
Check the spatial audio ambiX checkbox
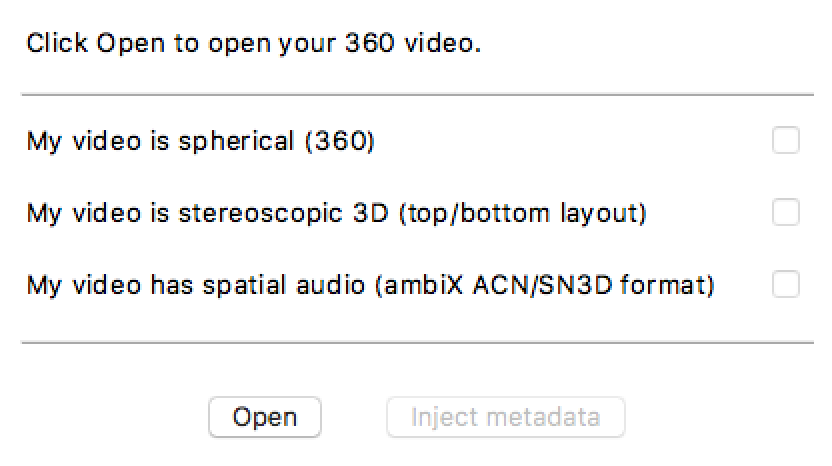pos(786,284)
